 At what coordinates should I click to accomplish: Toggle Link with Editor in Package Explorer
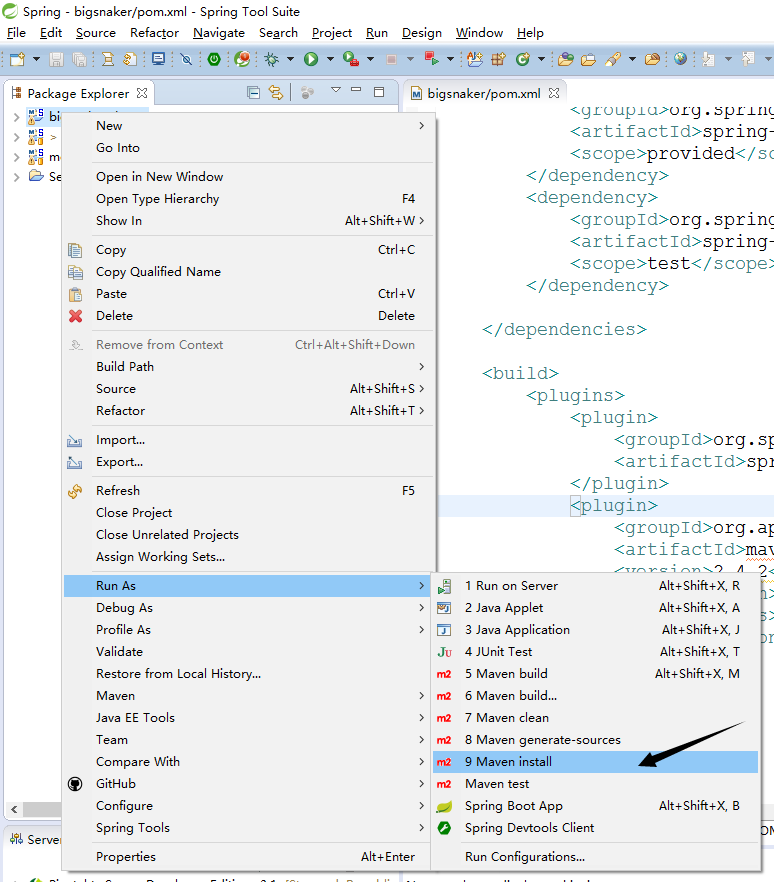pyautogui.click(x=276, y=92)
